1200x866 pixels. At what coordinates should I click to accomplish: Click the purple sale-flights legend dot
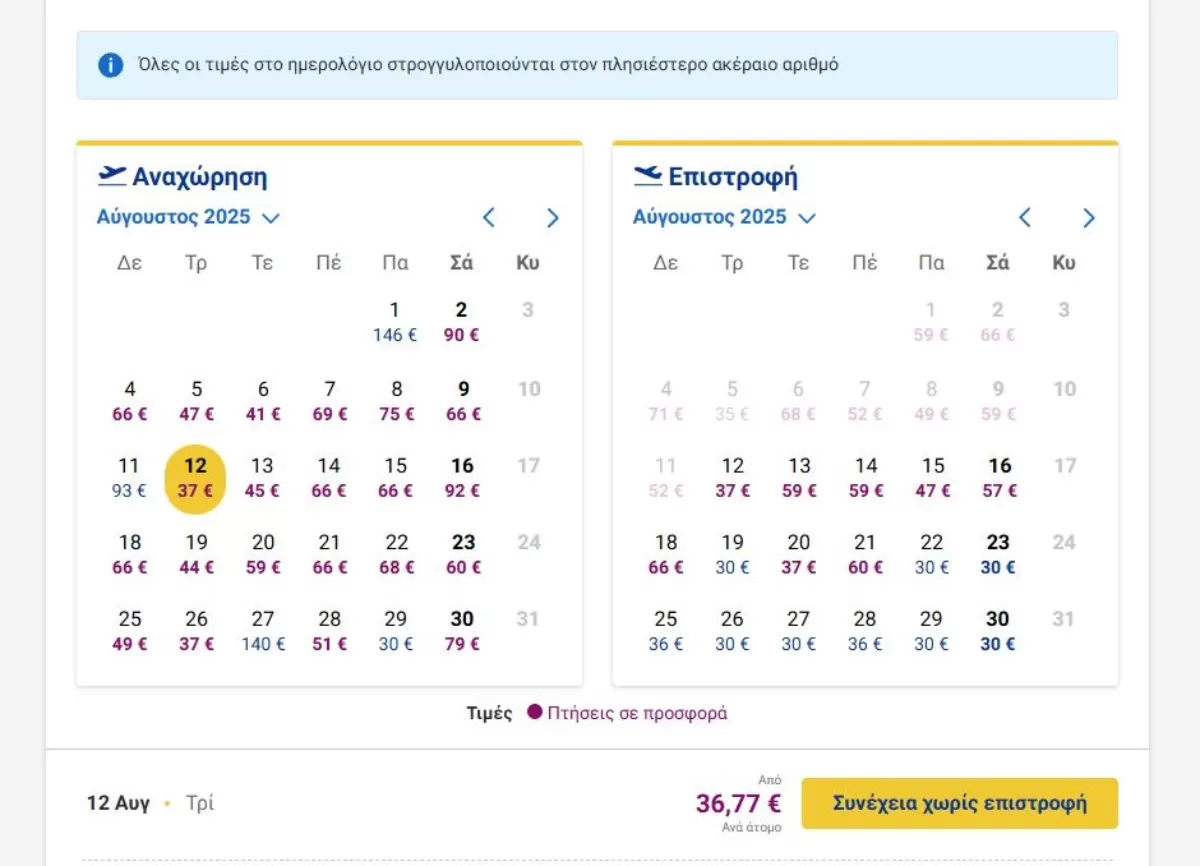(535, 713)
